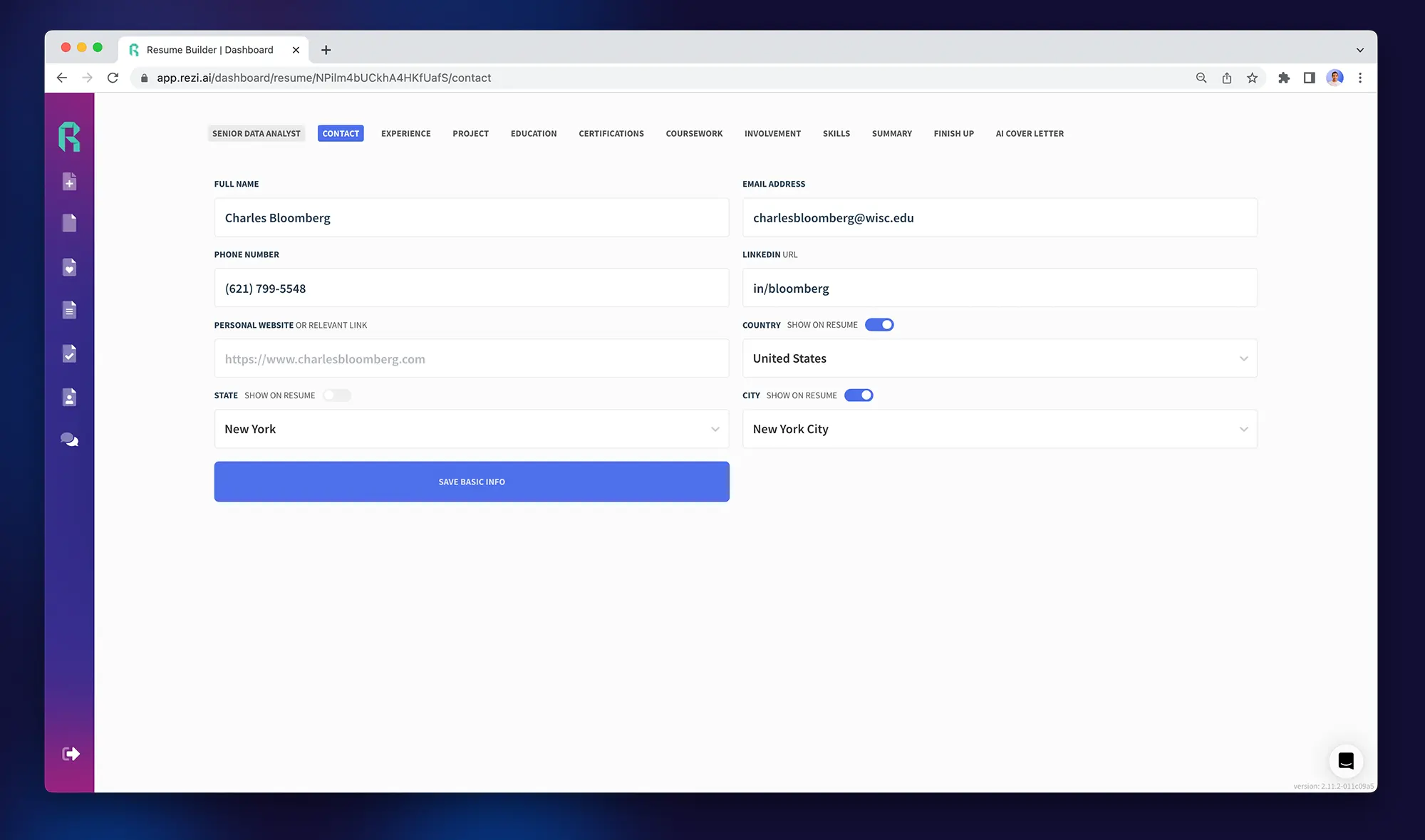Open the document with person icon in sidebar
This screenshot has height=840, width=1425.
69,397
